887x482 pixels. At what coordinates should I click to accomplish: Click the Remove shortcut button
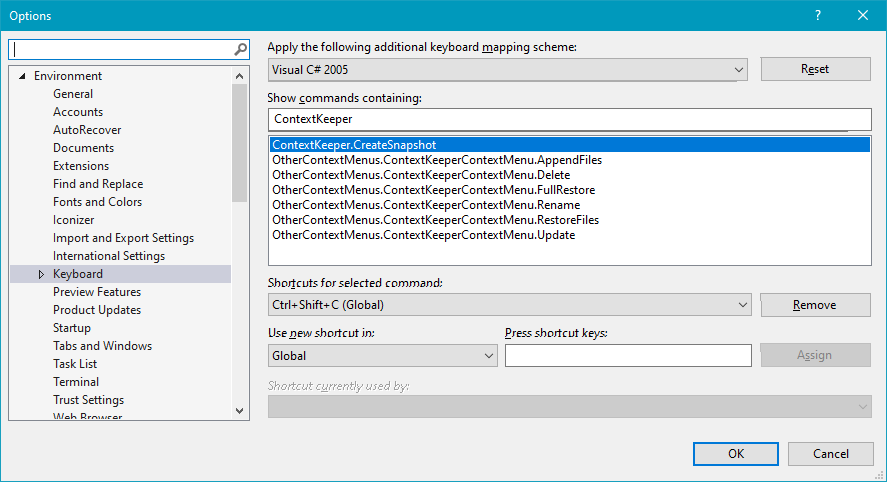tap(815, 305)
